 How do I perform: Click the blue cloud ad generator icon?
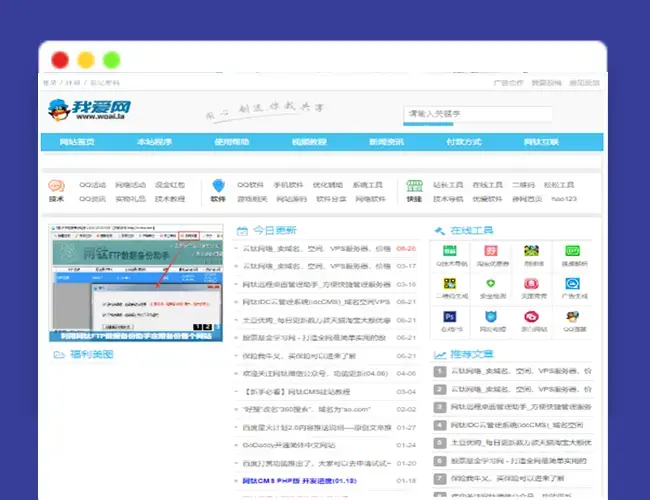(572, 284)
